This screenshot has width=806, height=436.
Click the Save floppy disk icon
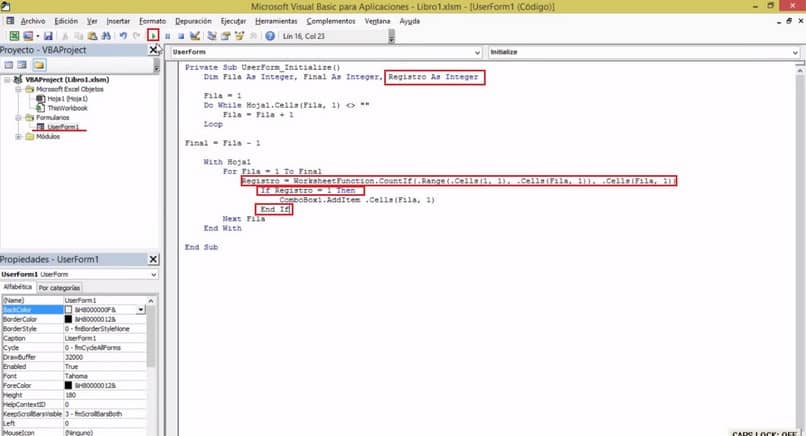[48, 36]
